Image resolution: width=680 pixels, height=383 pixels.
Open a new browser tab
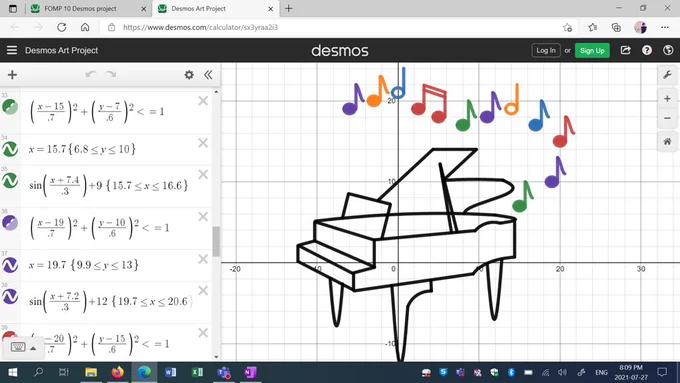(x=289, y=9)
